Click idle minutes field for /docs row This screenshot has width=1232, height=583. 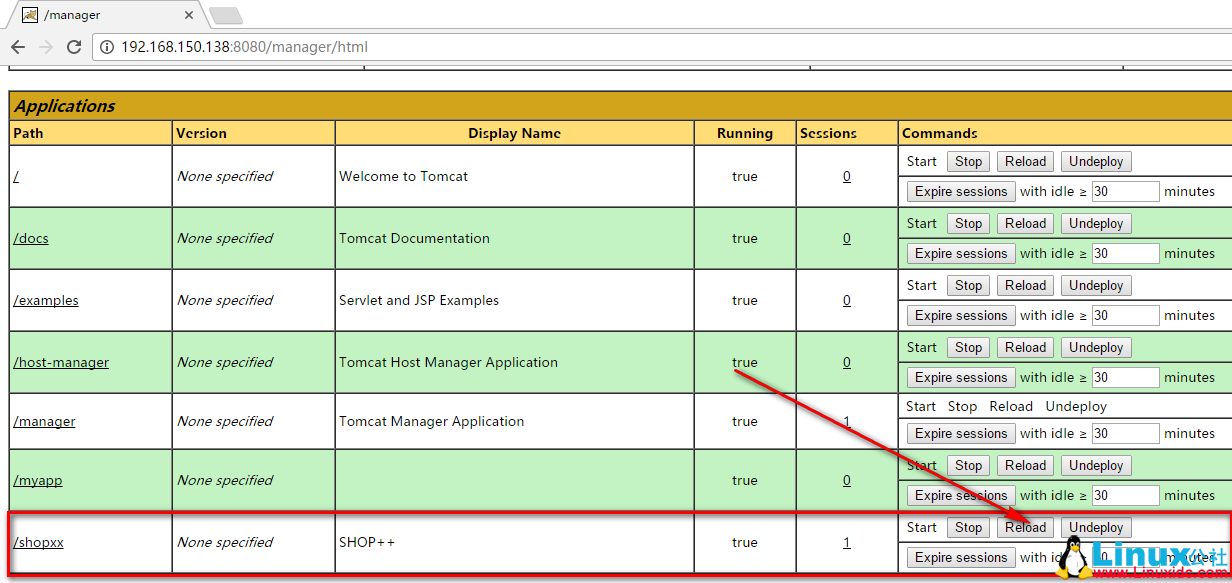pos(1125,253)
